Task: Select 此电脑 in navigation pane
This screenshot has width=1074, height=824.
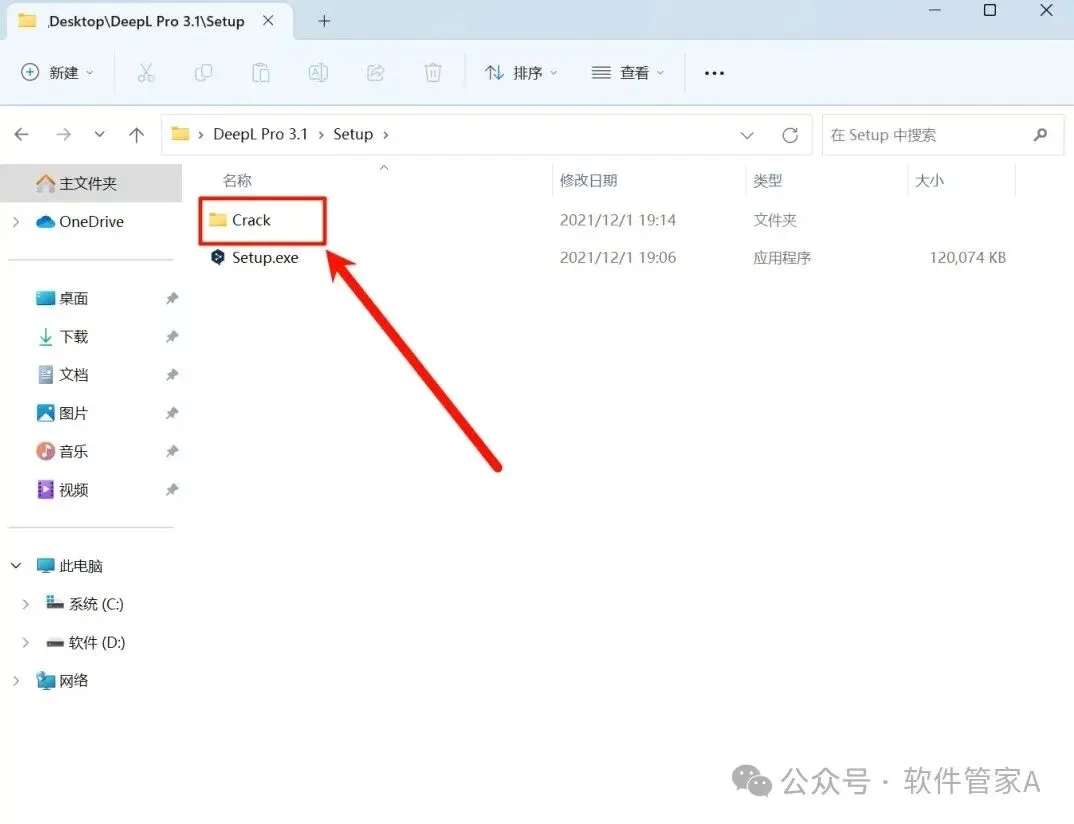Action: click(x=69, y=566)
